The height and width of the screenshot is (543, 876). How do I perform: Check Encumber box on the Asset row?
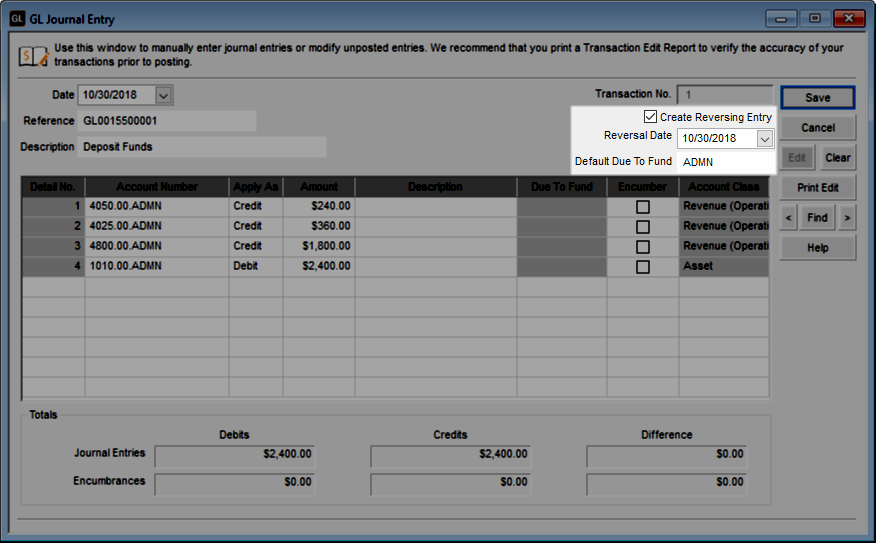click(642, 266)
